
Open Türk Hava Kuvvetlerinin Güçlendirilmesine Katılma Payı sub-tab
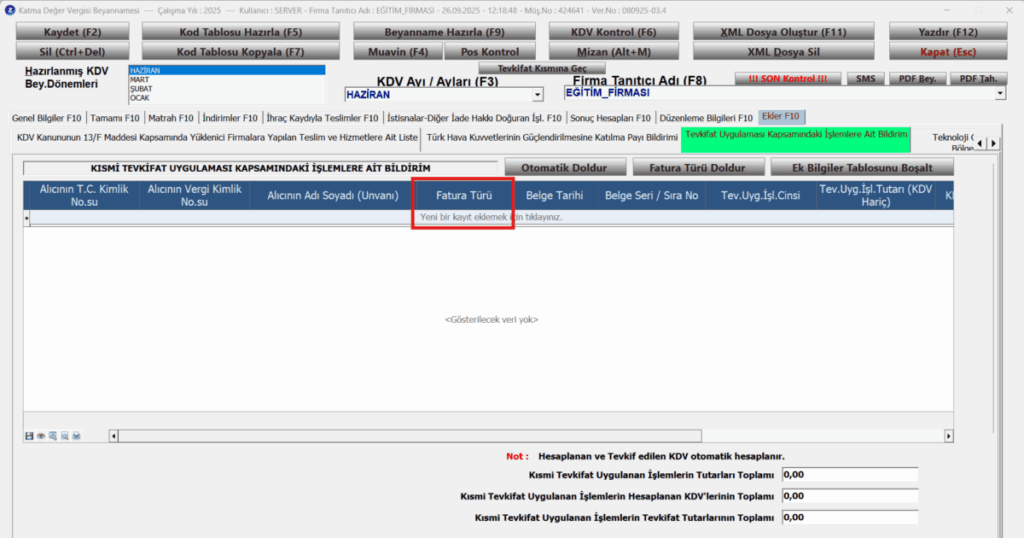click(552, 138)
